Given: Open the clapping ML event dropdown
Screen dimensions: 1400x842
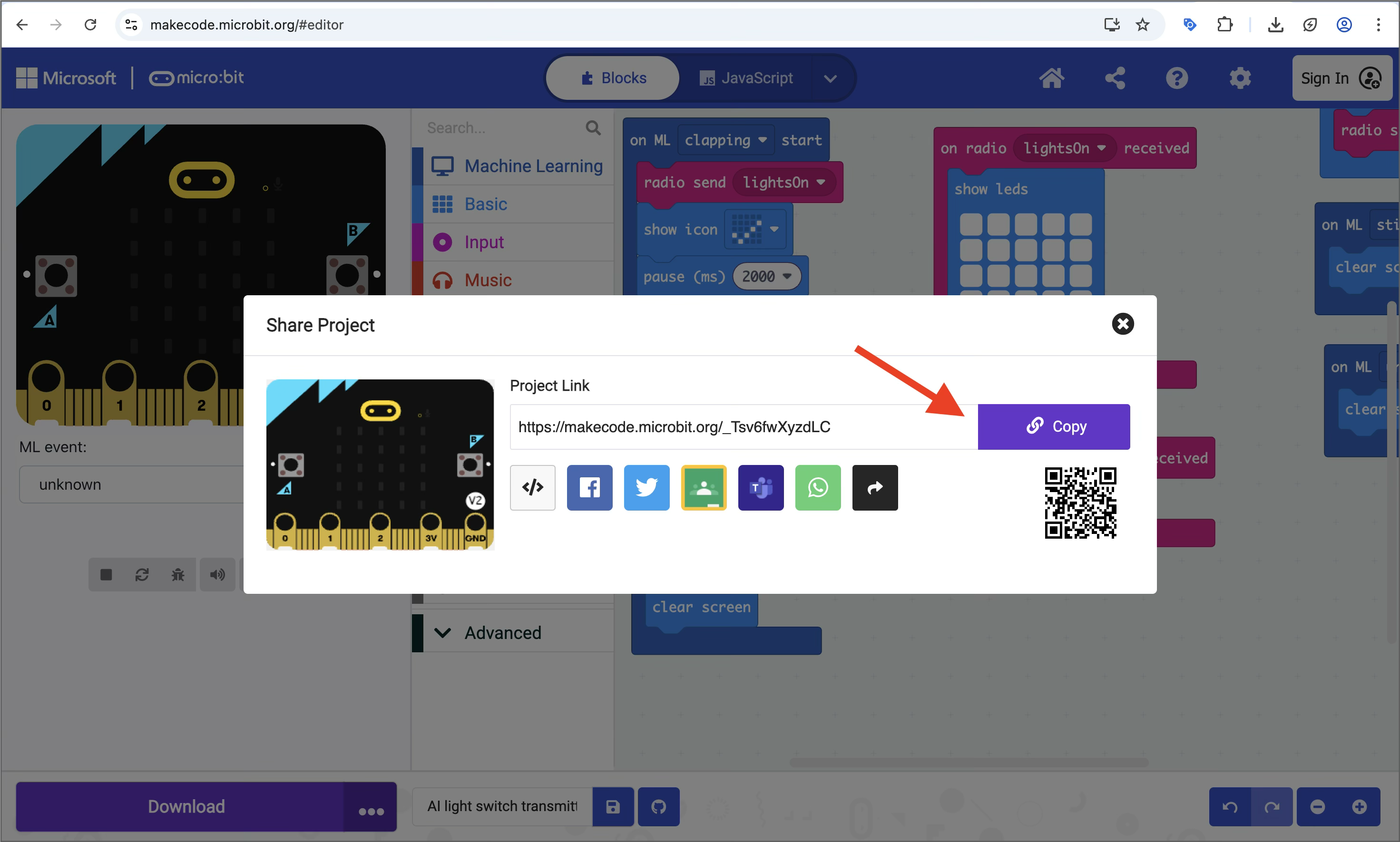Looking at the screenshot, I should click(763, 140).
